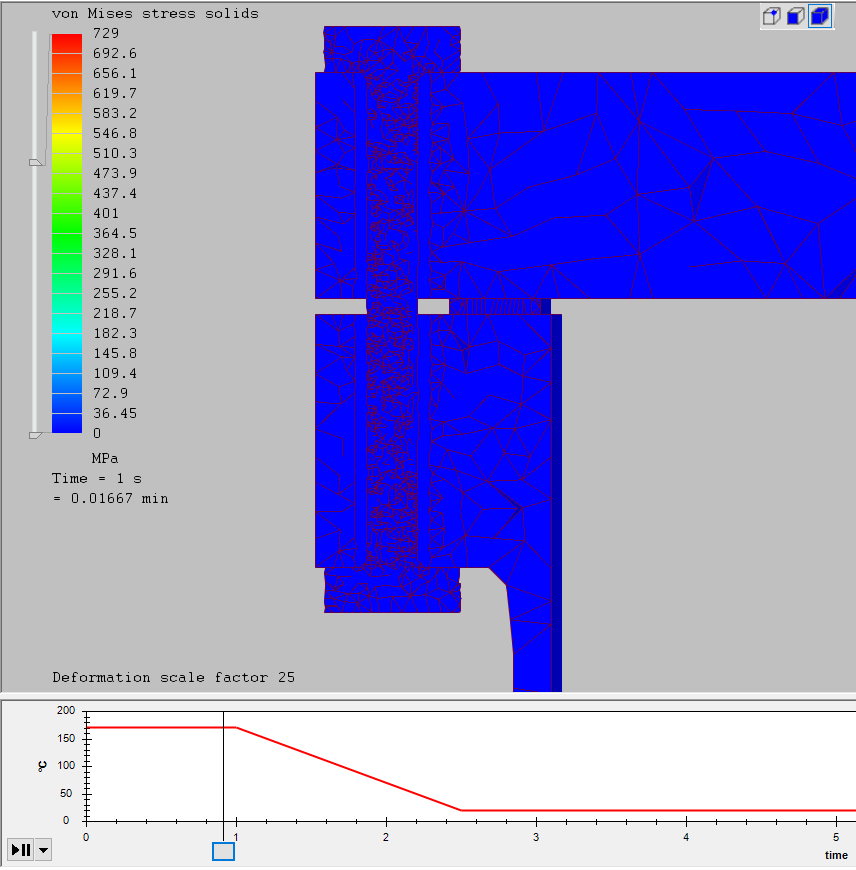The image size is (856, 870).
Task: Open the dropdown arrow beside the play button
Action: [x=43, y=849]
